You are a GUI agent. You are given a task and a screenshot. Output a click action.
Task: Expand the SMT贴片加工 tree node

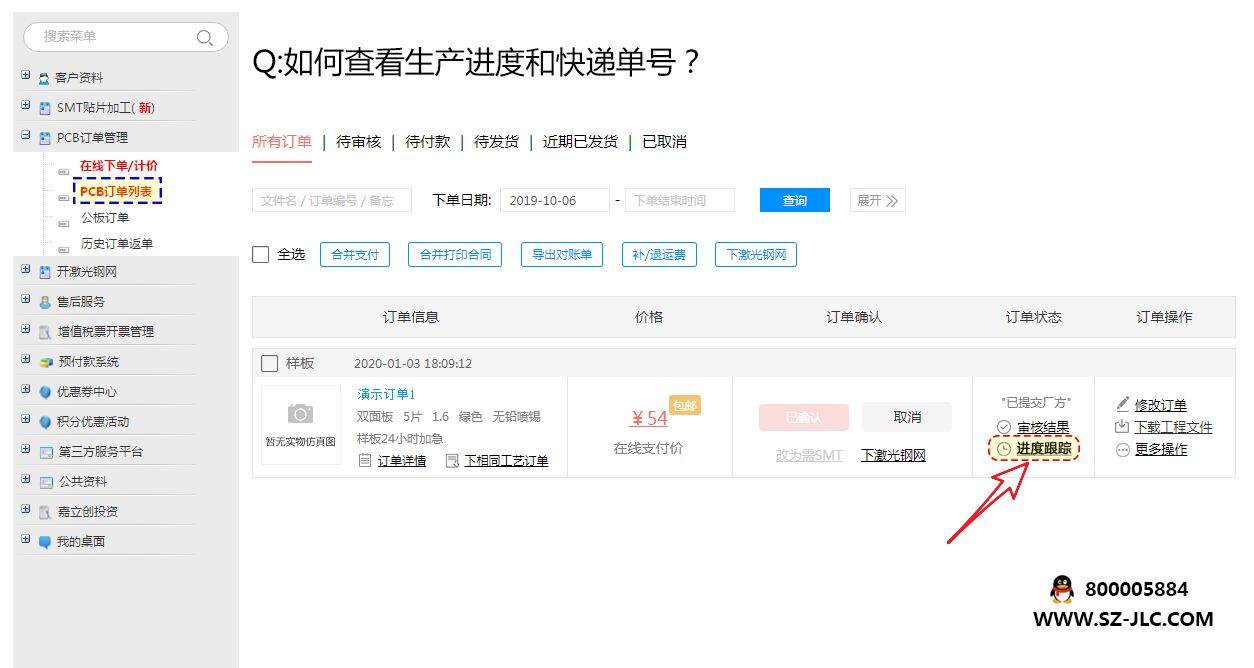point(26,105)
